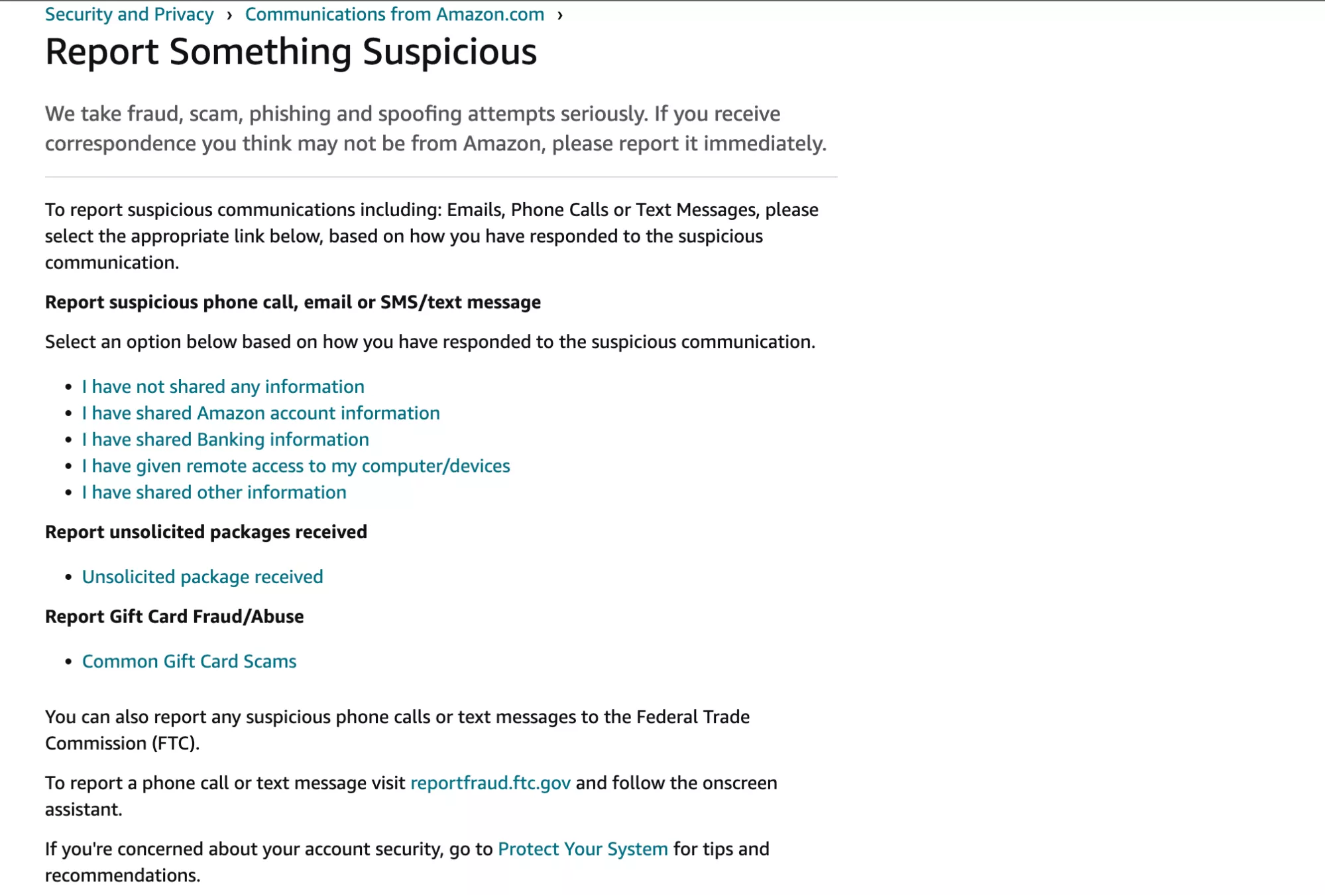This screenshot has width=1325, height=896.
Task: Open the Protect Your System link
Action: tap(583, 849)
